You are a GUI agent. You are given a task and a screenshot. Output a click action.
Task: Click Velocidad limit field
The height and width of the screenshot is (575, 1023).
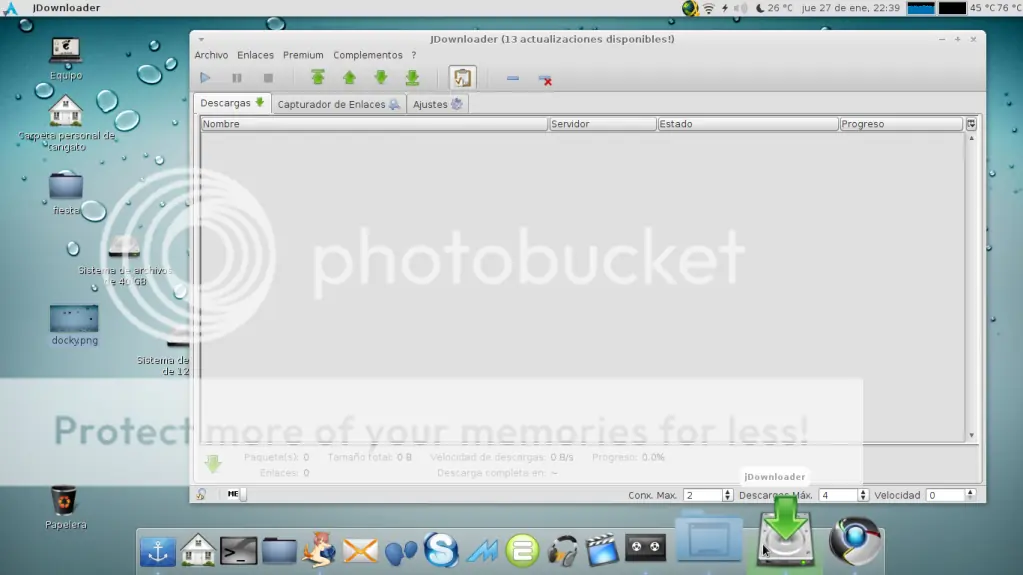tap(945, 495)
